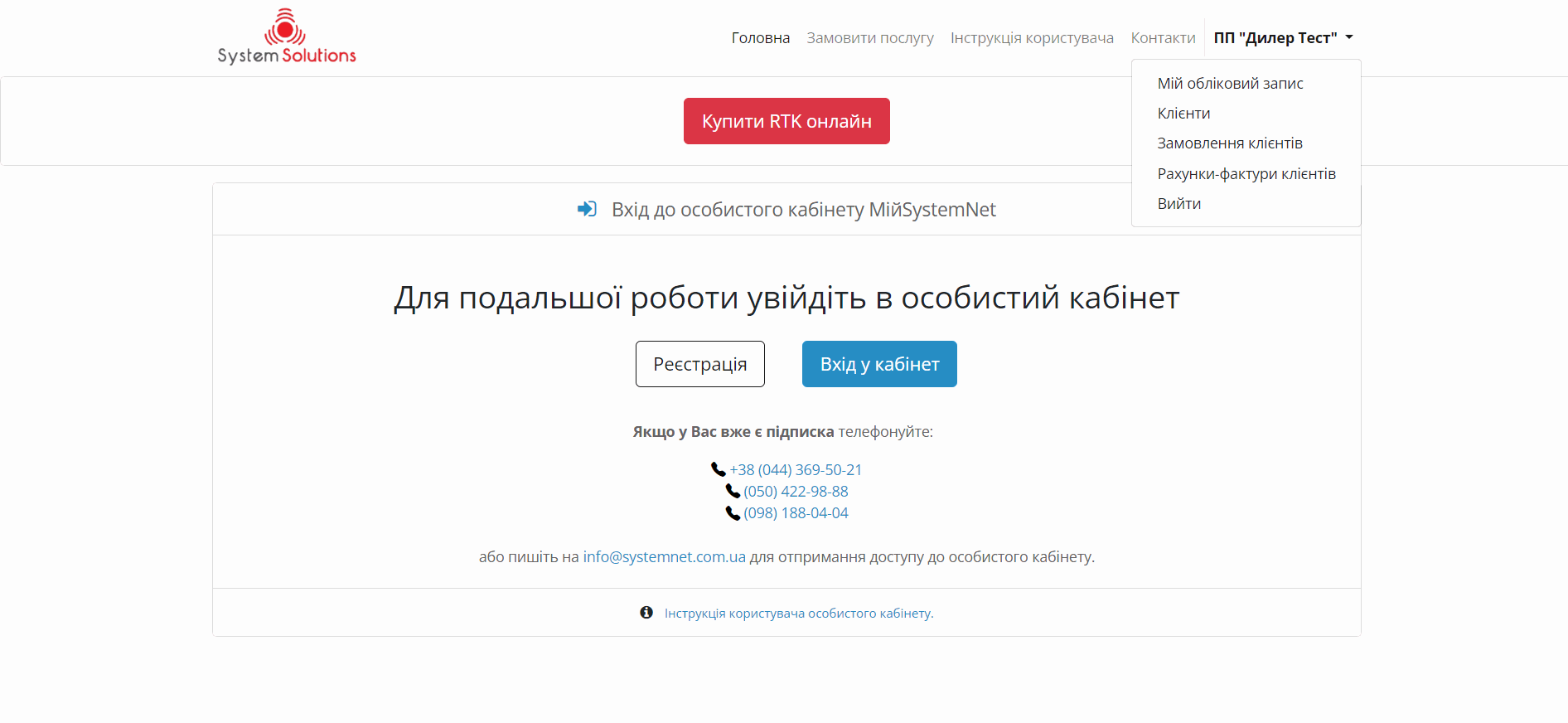
Task: Click the Реєстрація button
Action: [x=699, y=364]
